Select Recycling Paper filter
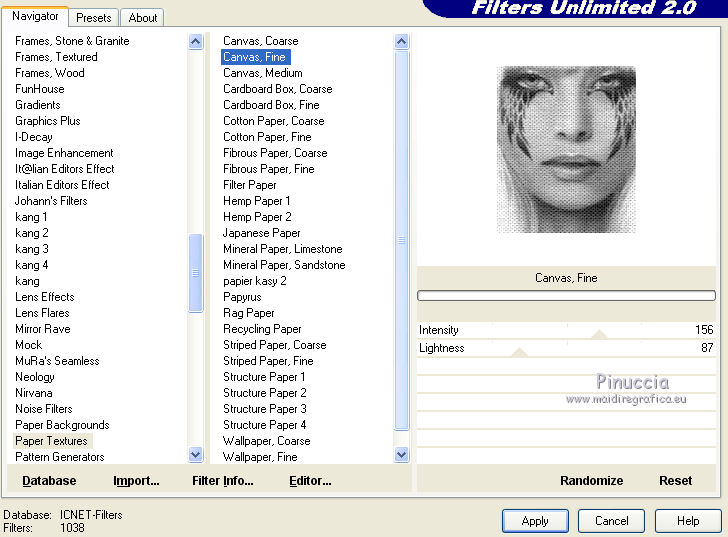The width and height of the screenshot is (728, 537). [262, 329]
